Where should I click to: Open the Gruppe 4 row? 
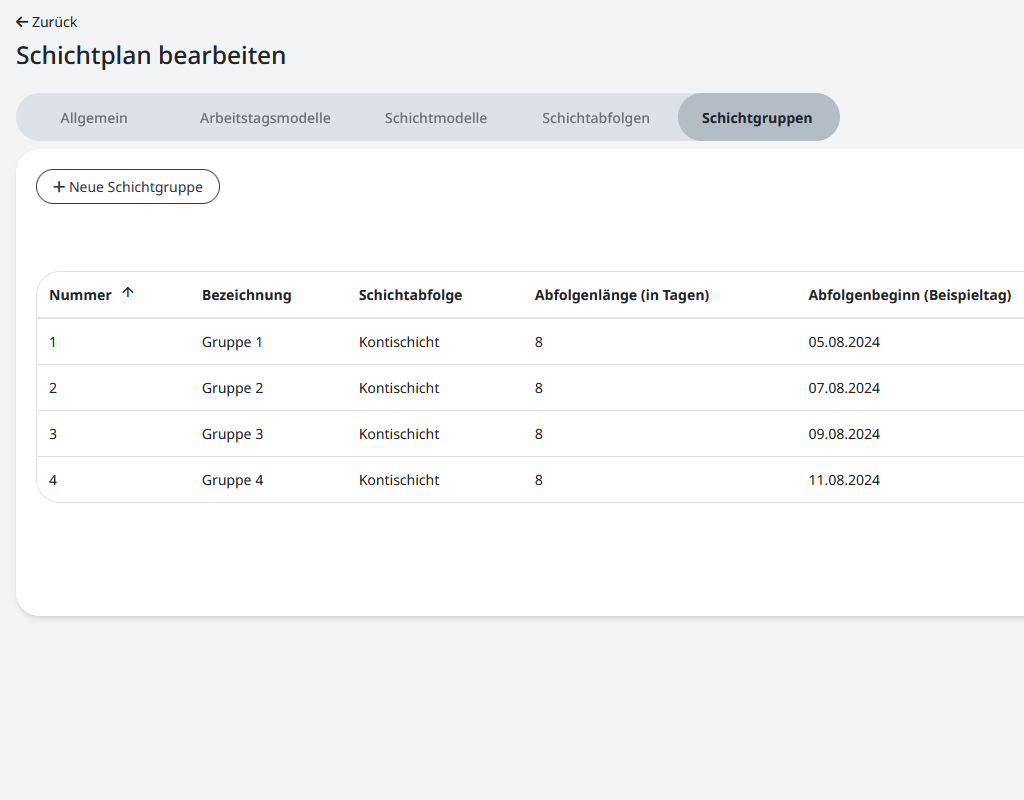232,480
